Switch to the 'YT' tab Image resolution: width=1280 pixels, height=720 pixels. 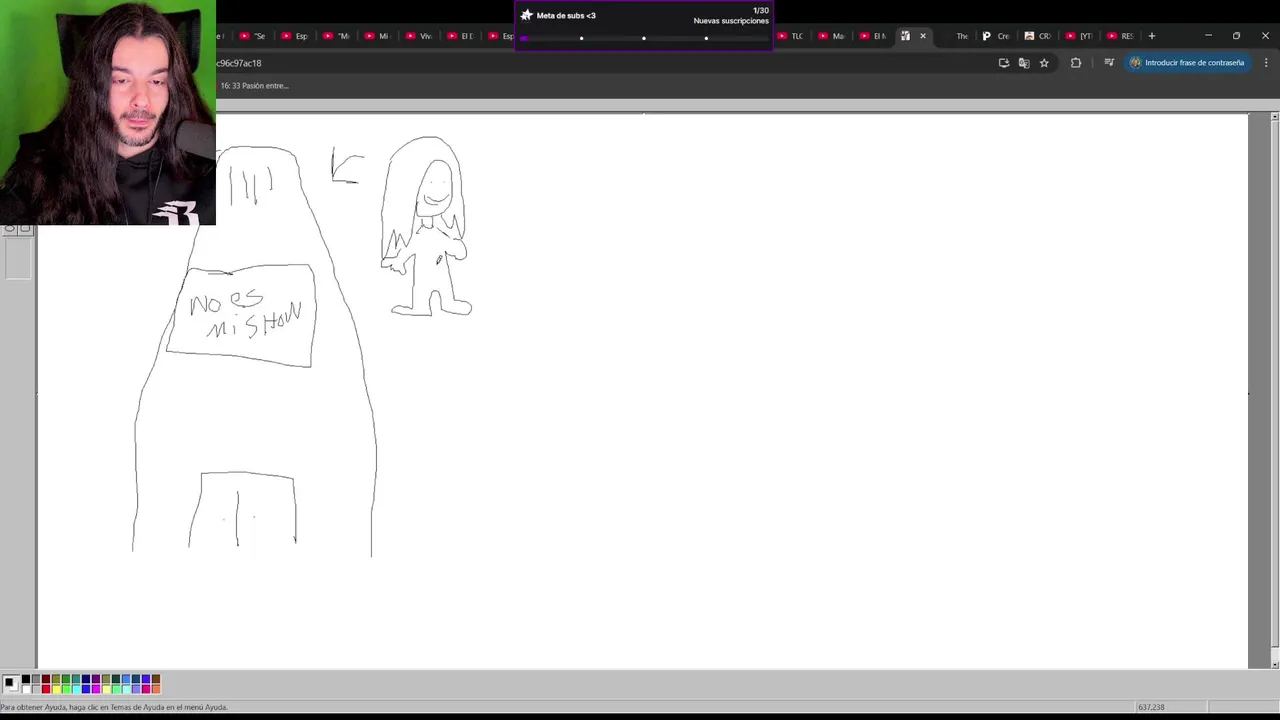point(1079,36)
